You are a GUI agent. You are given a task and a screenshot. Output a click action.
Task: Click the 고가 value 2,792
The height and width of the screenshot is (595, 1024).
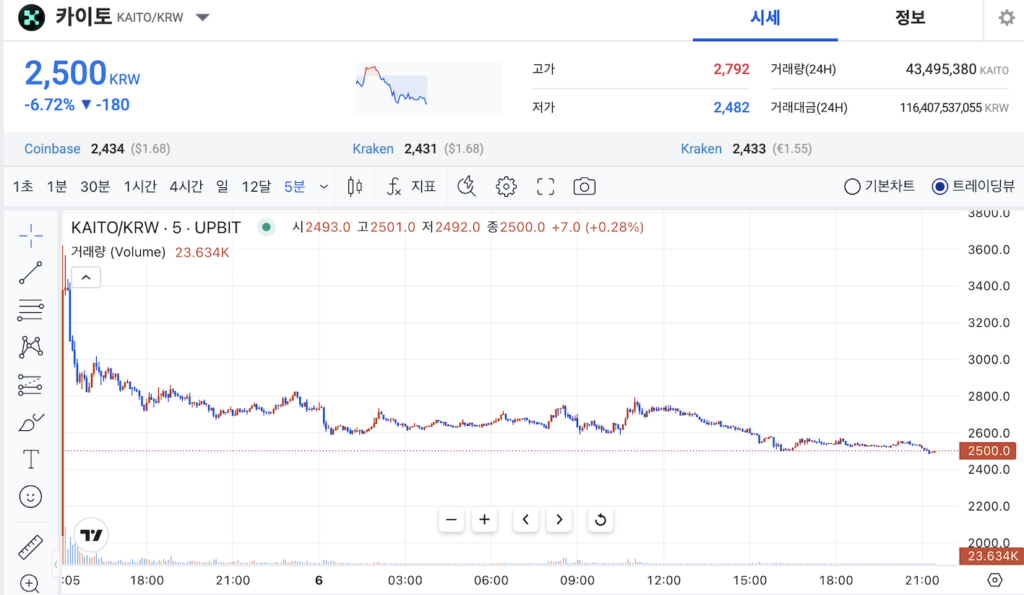[731, 69]
